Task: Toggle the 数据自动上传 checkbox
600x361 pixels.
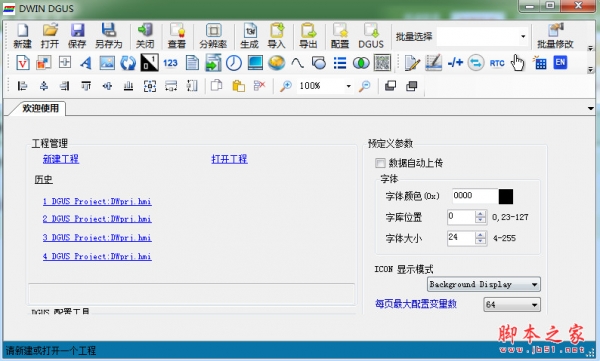Action: coord(380,163)
